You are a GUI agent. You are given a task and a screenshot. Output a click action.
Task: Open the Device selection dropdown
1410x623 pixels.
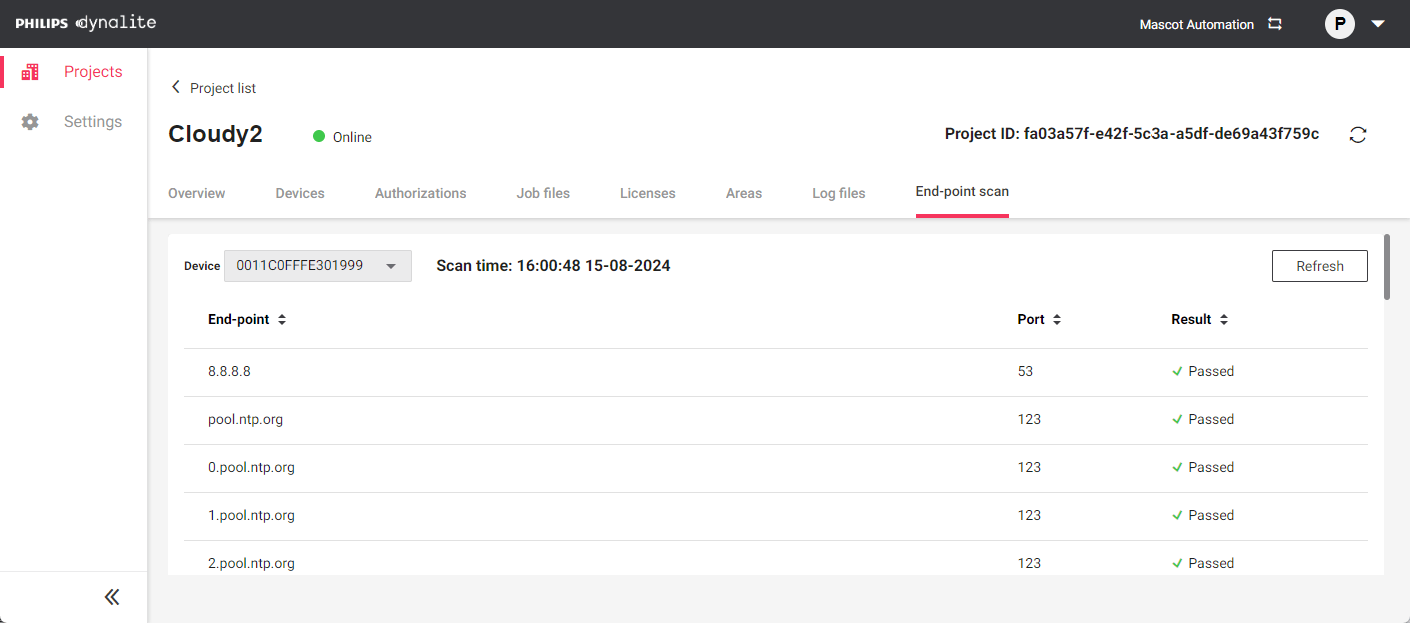317,266
